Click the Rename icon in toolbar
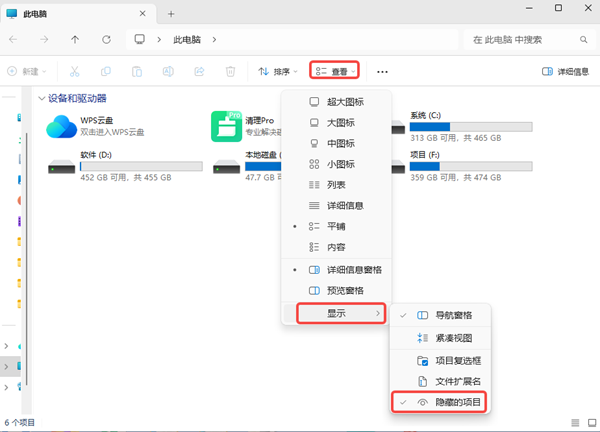The width and height of the screenshot is (600, 432). point(168,72)
